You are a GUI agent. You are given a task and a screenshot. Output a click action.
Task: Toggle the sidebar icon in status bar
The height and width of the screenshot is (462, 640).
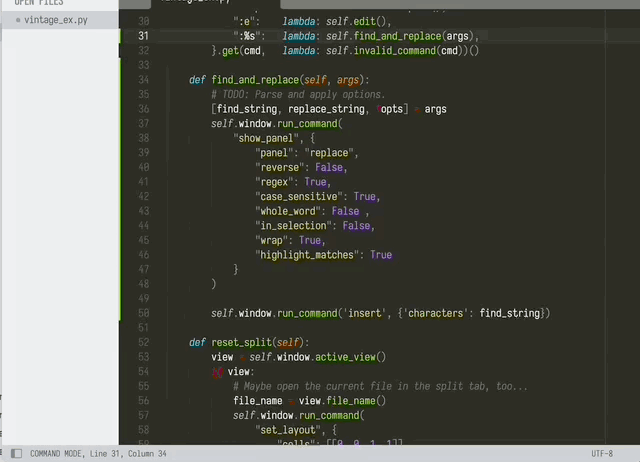coord(16,453)
